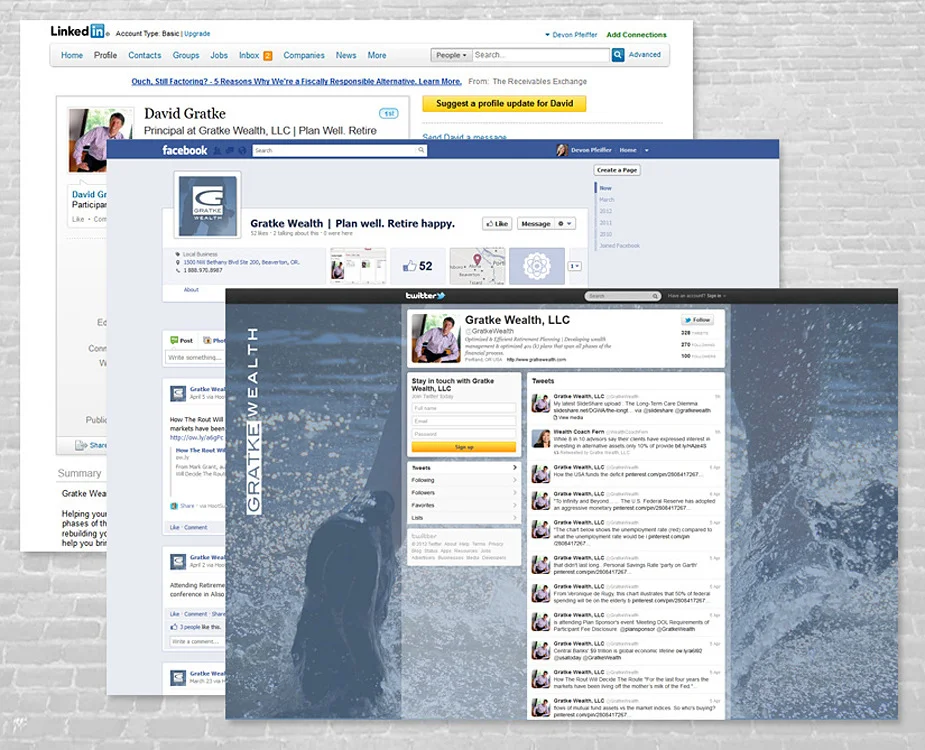Screen dimensions: 925x750
Task: Click the chevron on the Twitter Favorites row
Action: point(514,505)
